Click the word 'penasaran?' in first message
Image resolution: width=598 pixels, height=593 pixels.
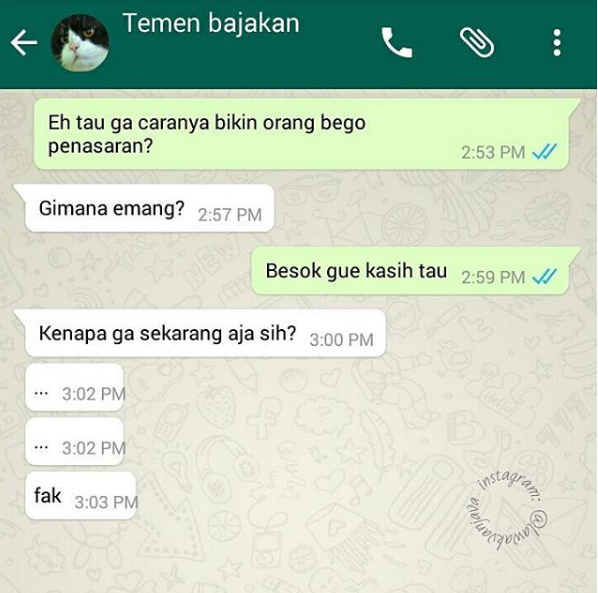coord(100,146)
